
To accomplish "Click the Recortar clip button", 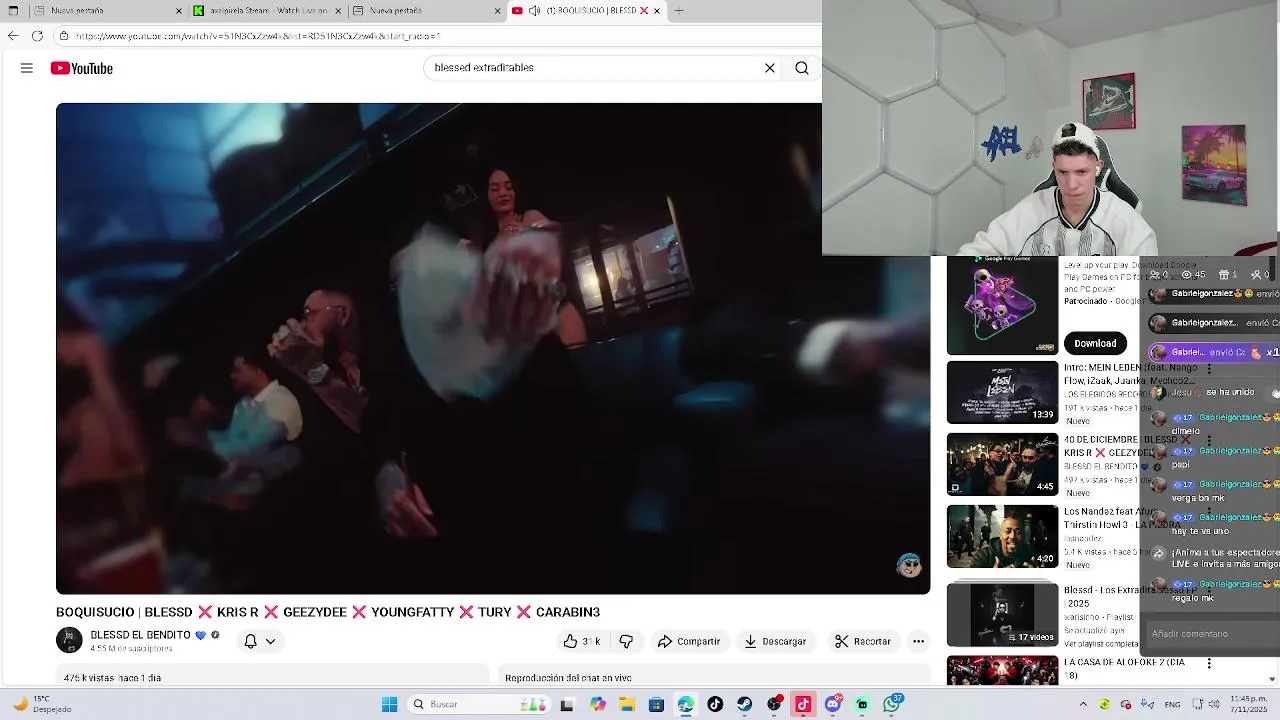I will [863, 641].
